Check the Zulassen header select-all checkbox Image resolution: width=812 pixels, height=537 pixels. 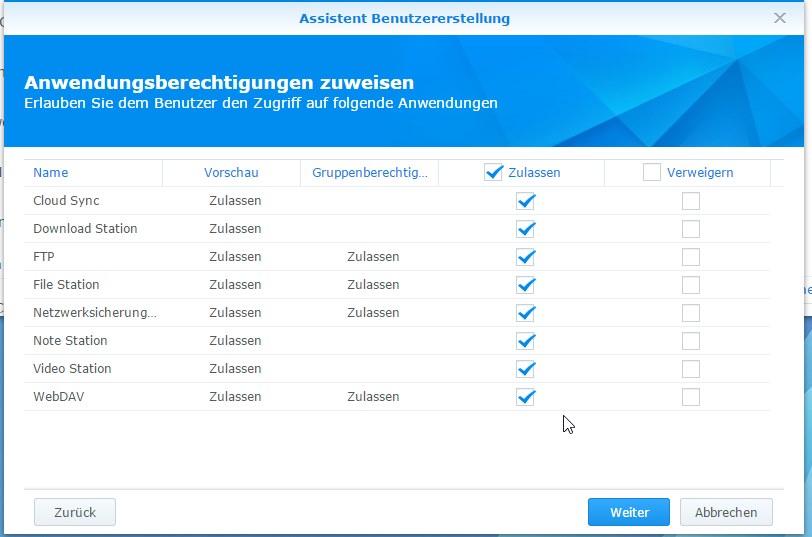pos(493,172)
